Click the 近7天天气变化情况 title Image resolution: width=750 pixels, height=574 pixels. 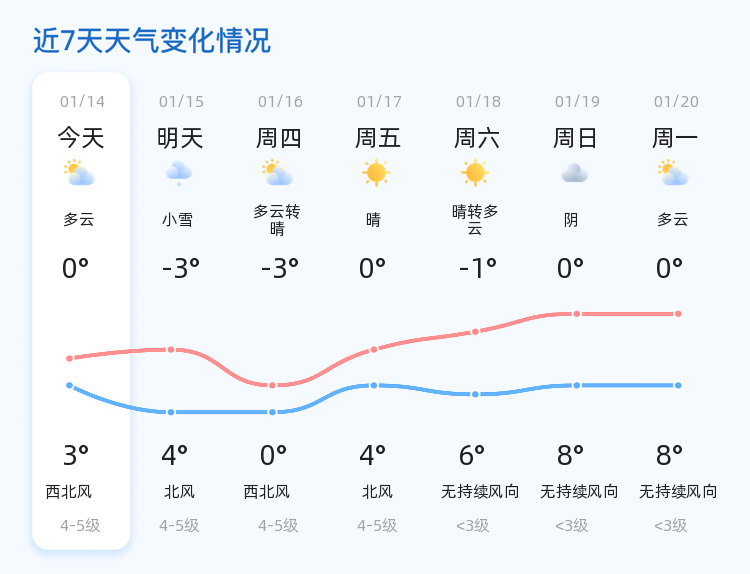coord(152,41)
